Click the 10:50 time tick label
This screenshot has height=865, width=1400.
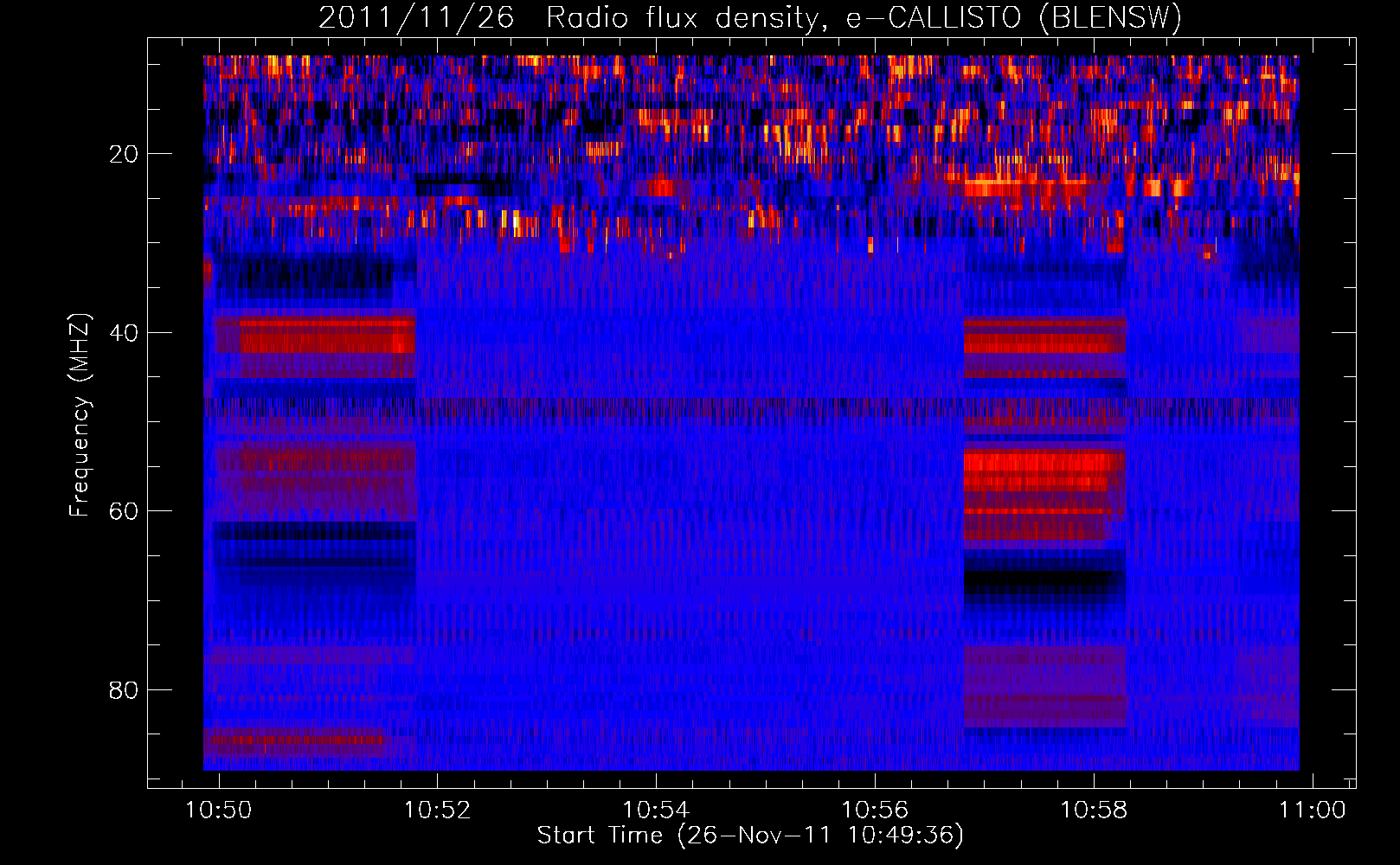click(x=219, y=810)
